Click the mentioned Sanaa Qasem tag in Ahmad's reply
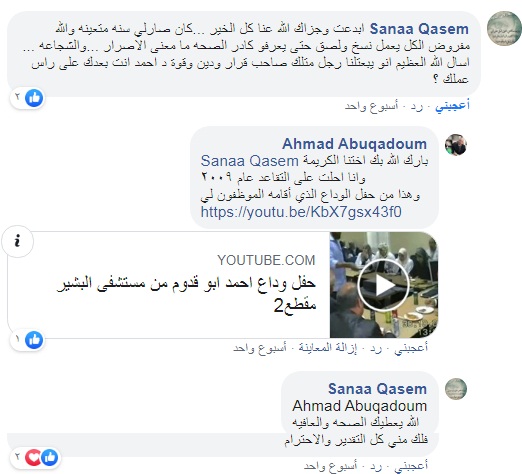The height and width of the screenshot is (474, 522). (249, 161)
